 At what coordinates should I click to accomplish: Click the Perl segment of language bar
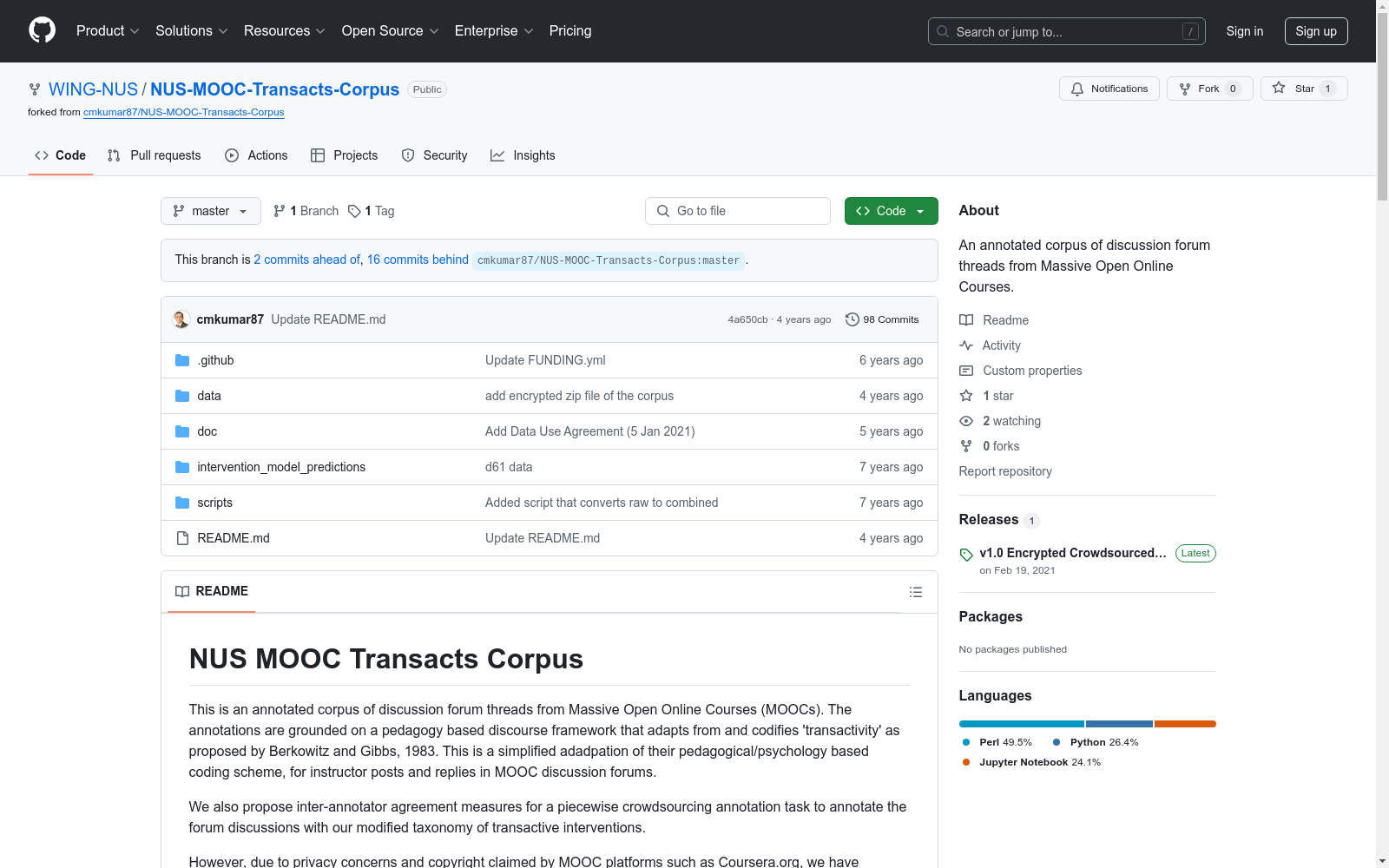point(1022,724)
